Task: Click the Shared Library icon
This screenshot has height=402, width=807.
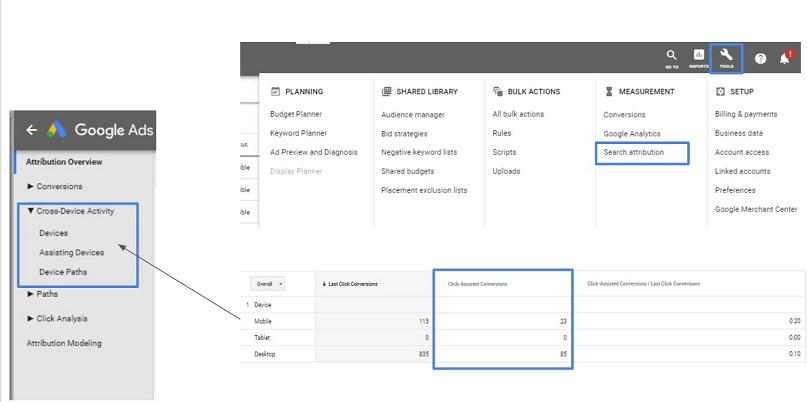Action: (387, 92)
